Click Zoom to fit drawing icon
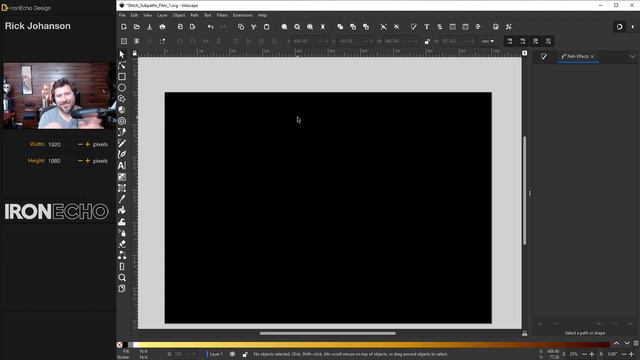 pos(297,27)
